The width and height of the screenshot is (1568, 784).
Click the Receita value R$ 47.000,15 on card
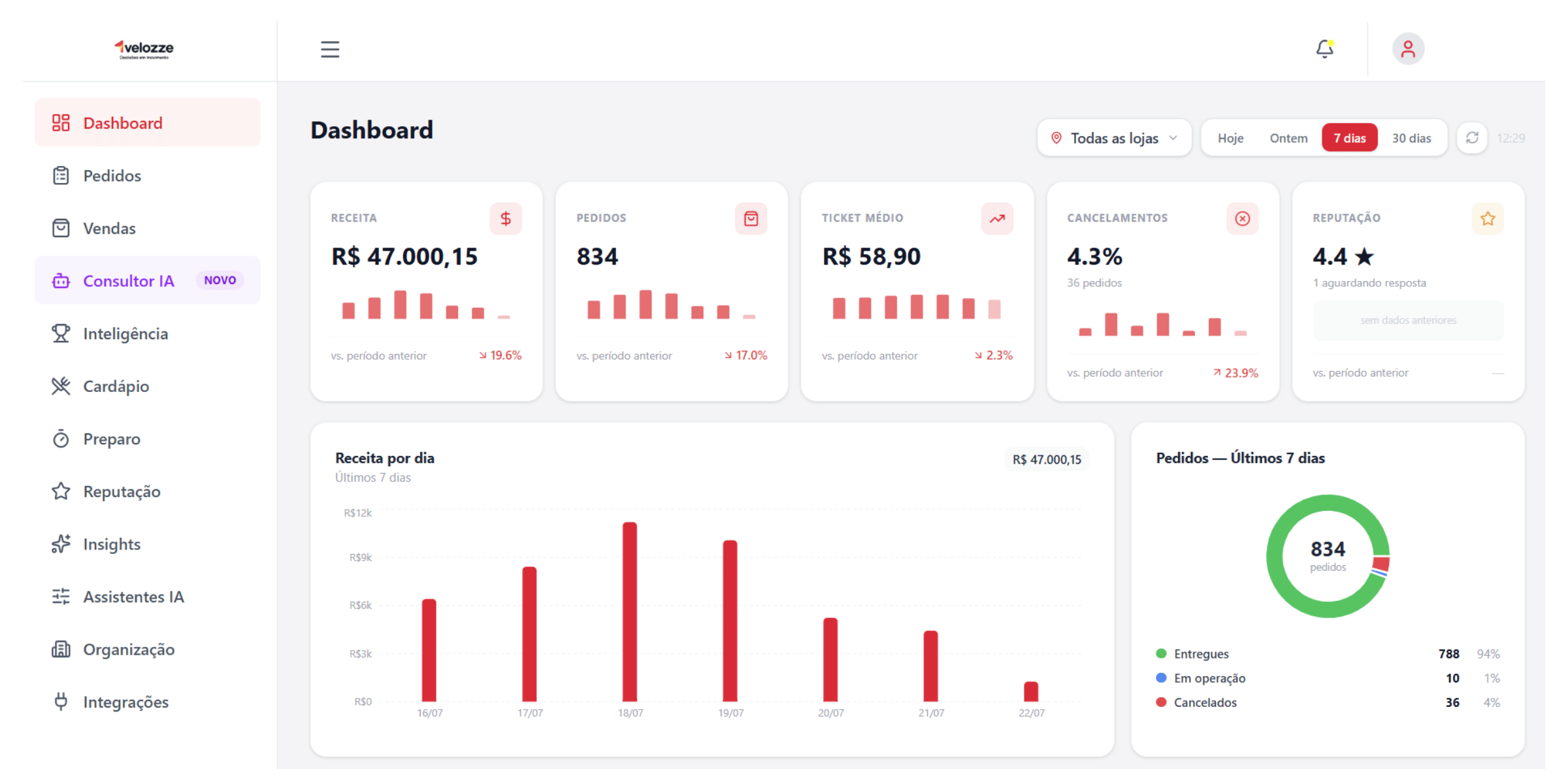(x=404, y=257)
